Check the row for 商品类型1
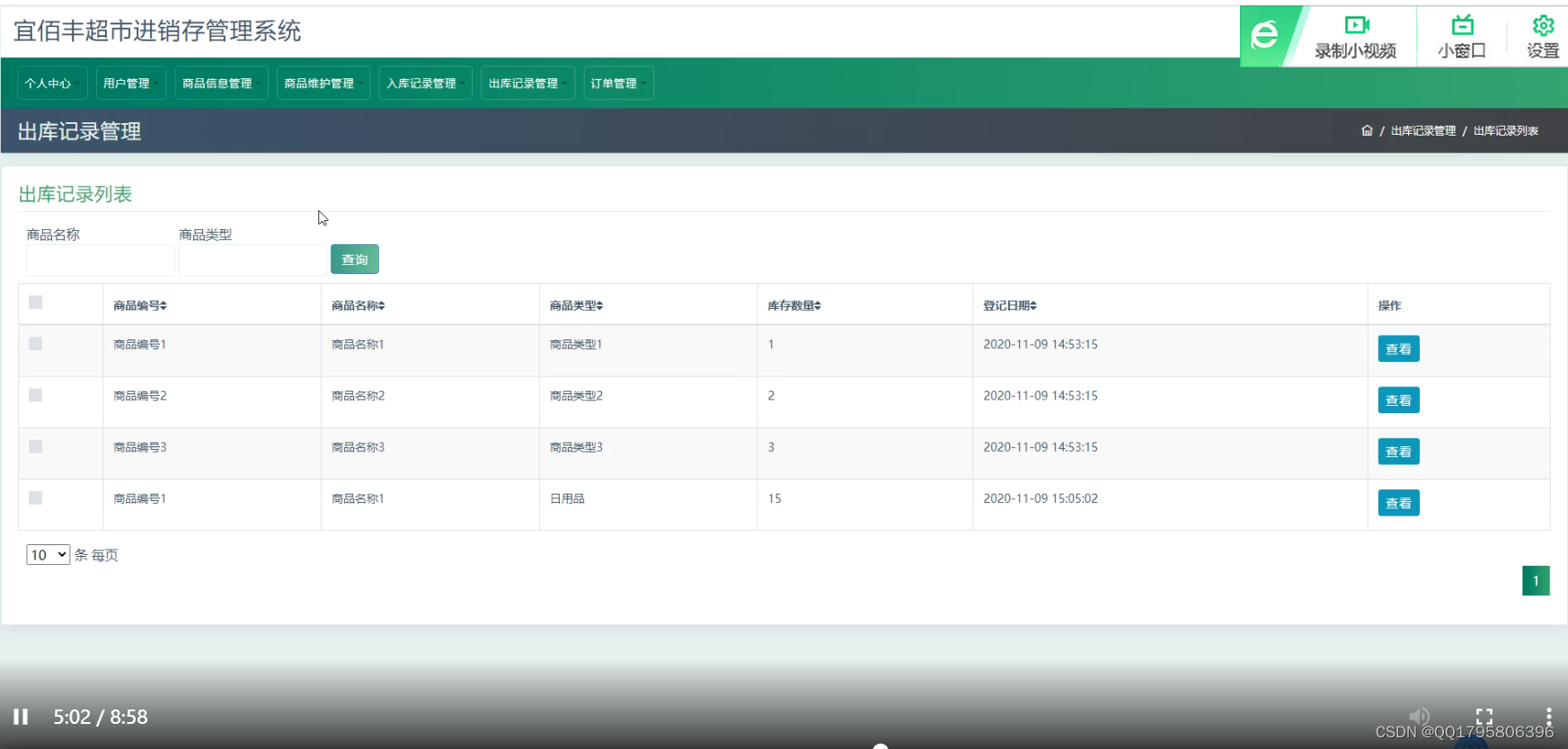Image resolution: width=1568 pixels, height=749 pixels. coord(36,344)
